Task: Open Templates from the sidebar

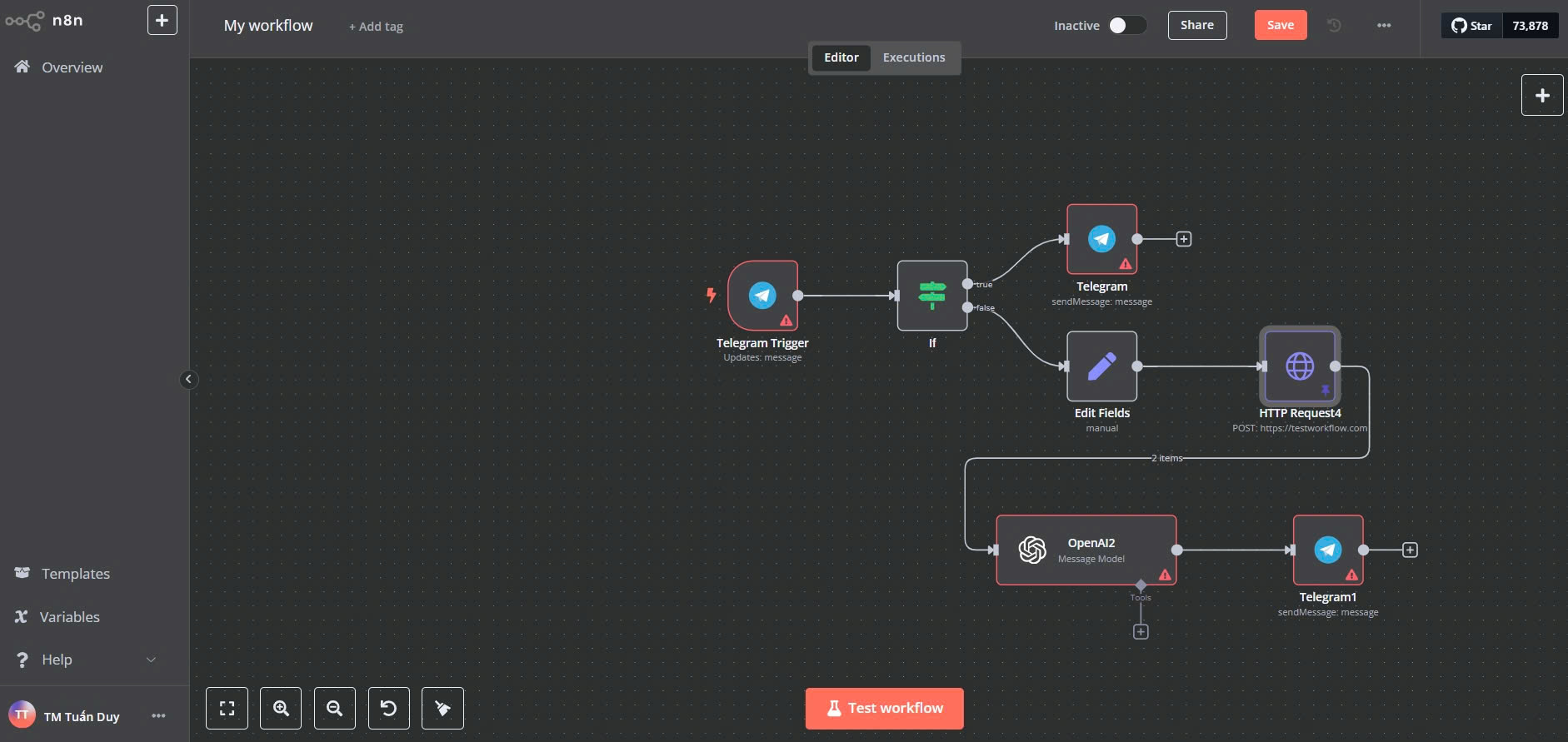Action: pyautogui.click(x=62, y=574)
